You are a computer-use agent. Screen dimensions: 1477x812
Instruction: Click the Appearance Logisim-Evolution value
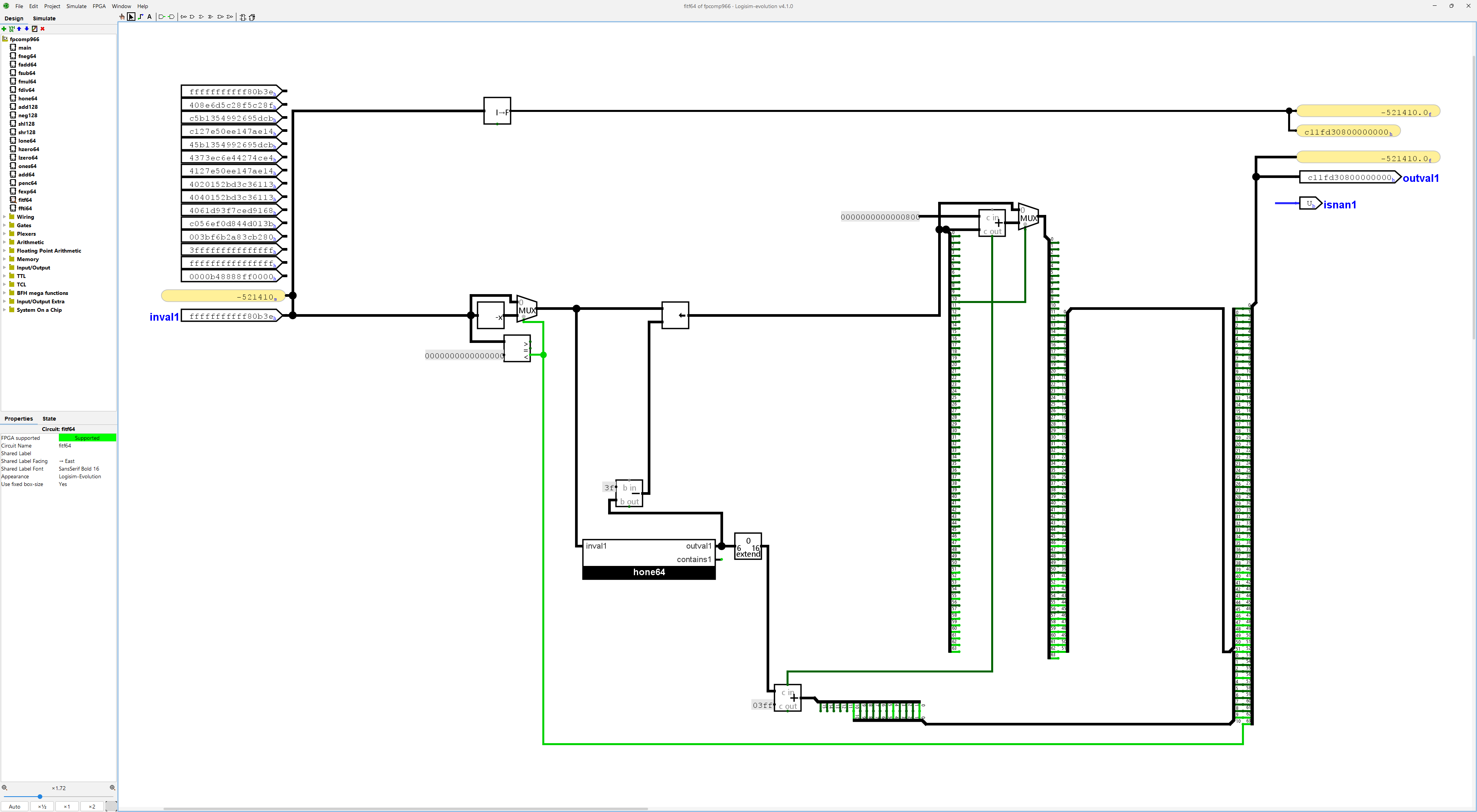87,477
